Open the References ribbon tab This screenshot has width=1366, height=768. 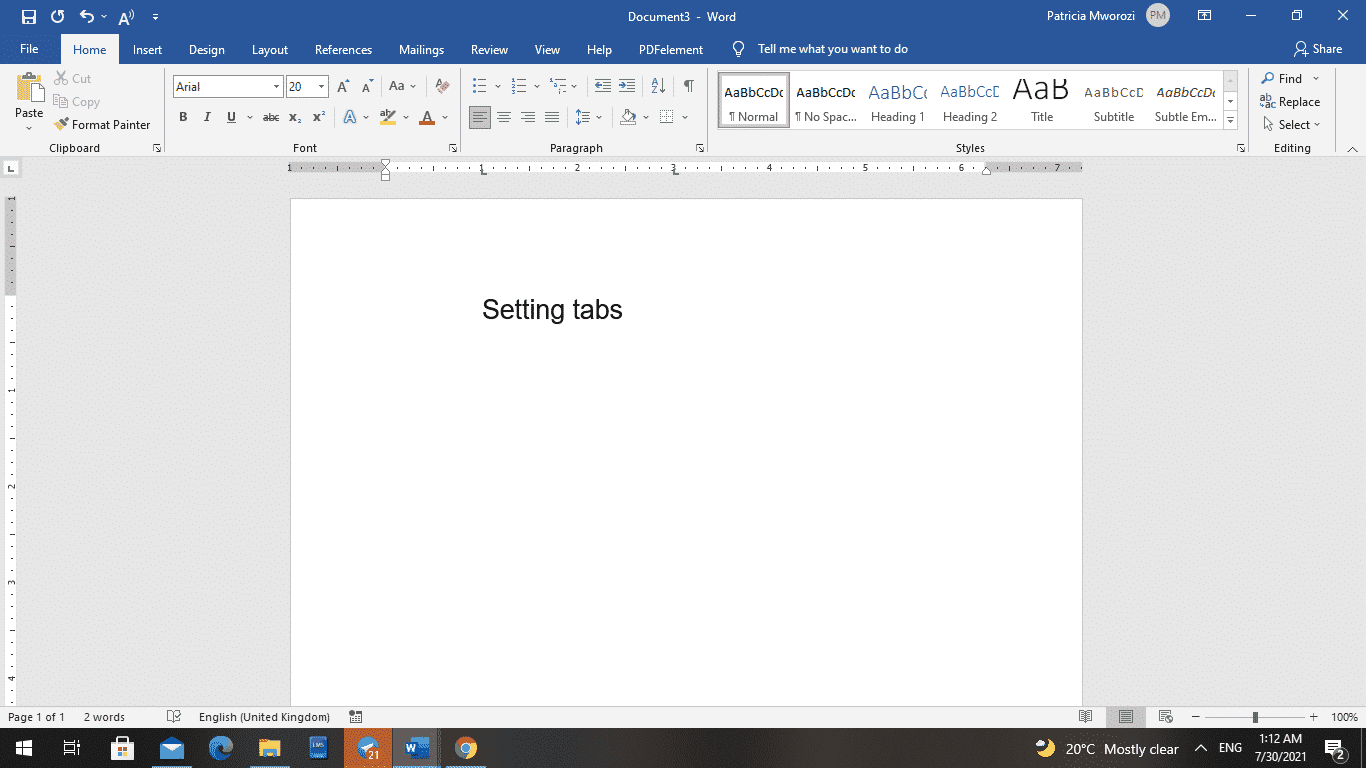coord(343,48)
